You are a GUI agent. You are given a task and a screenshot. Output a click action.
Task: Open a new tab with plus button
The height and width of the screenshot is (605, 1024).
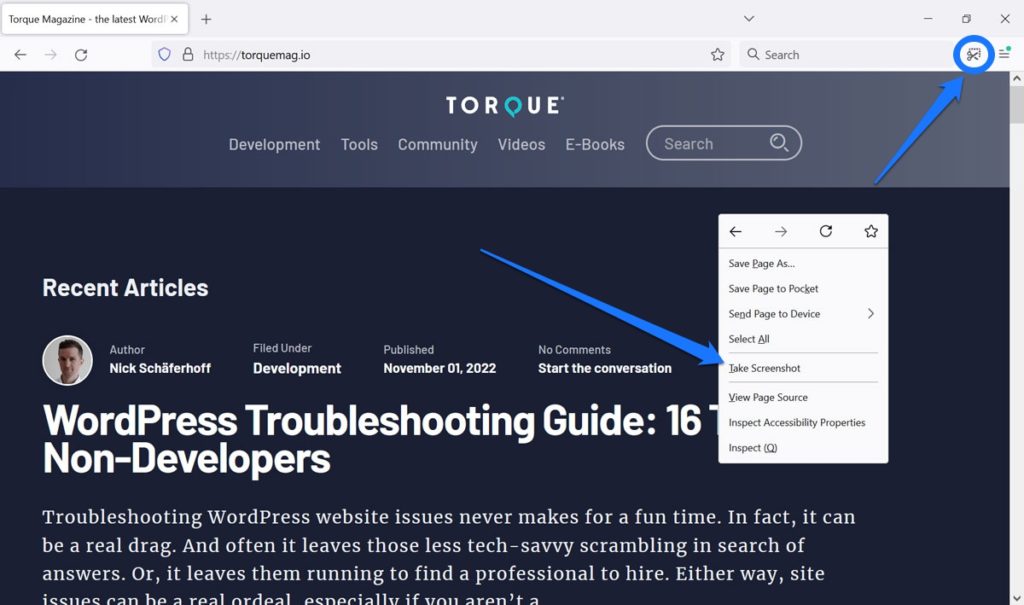[x=206, y=20]
